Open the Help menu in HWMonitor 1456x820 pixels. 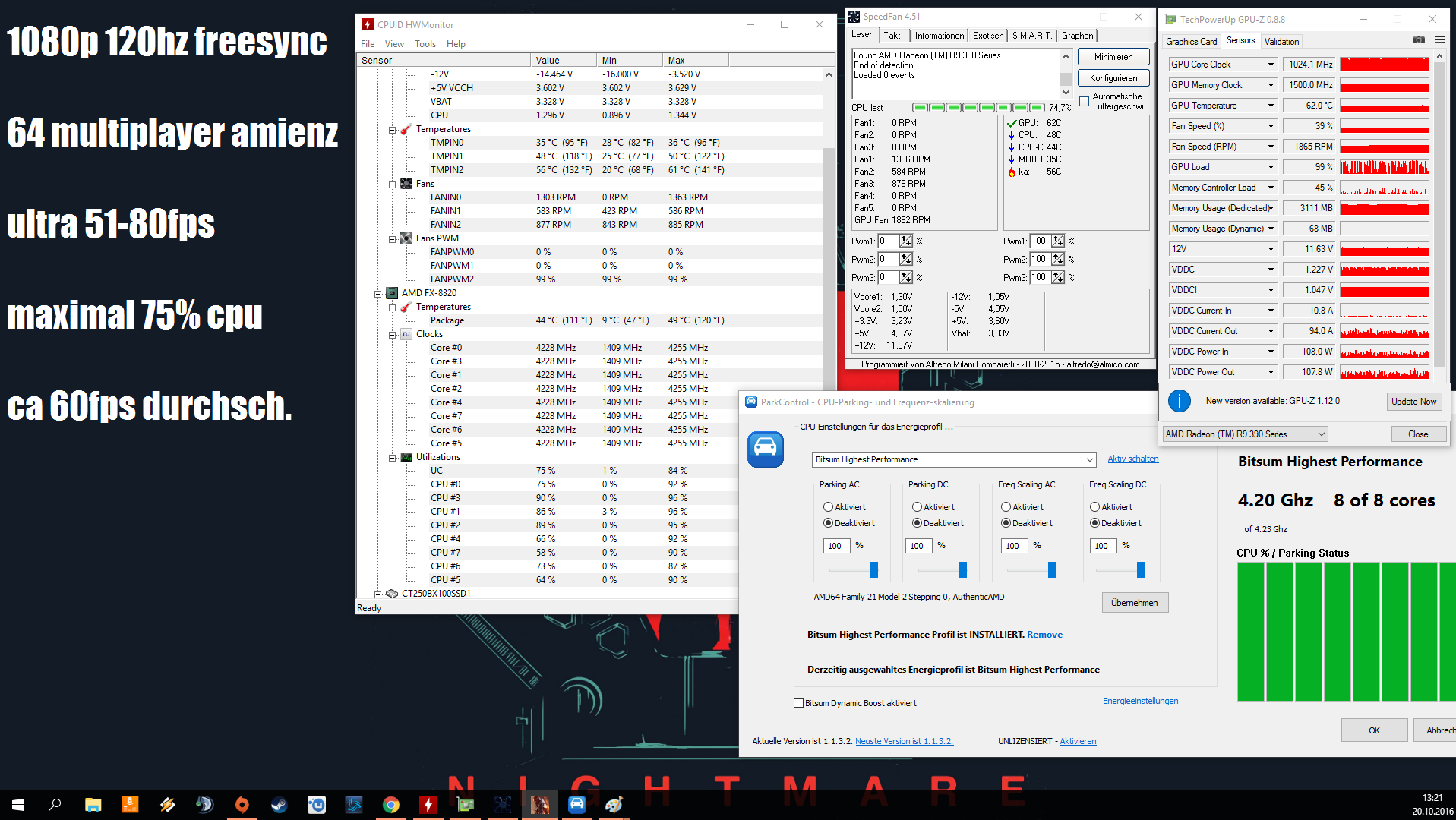point(456,44)
